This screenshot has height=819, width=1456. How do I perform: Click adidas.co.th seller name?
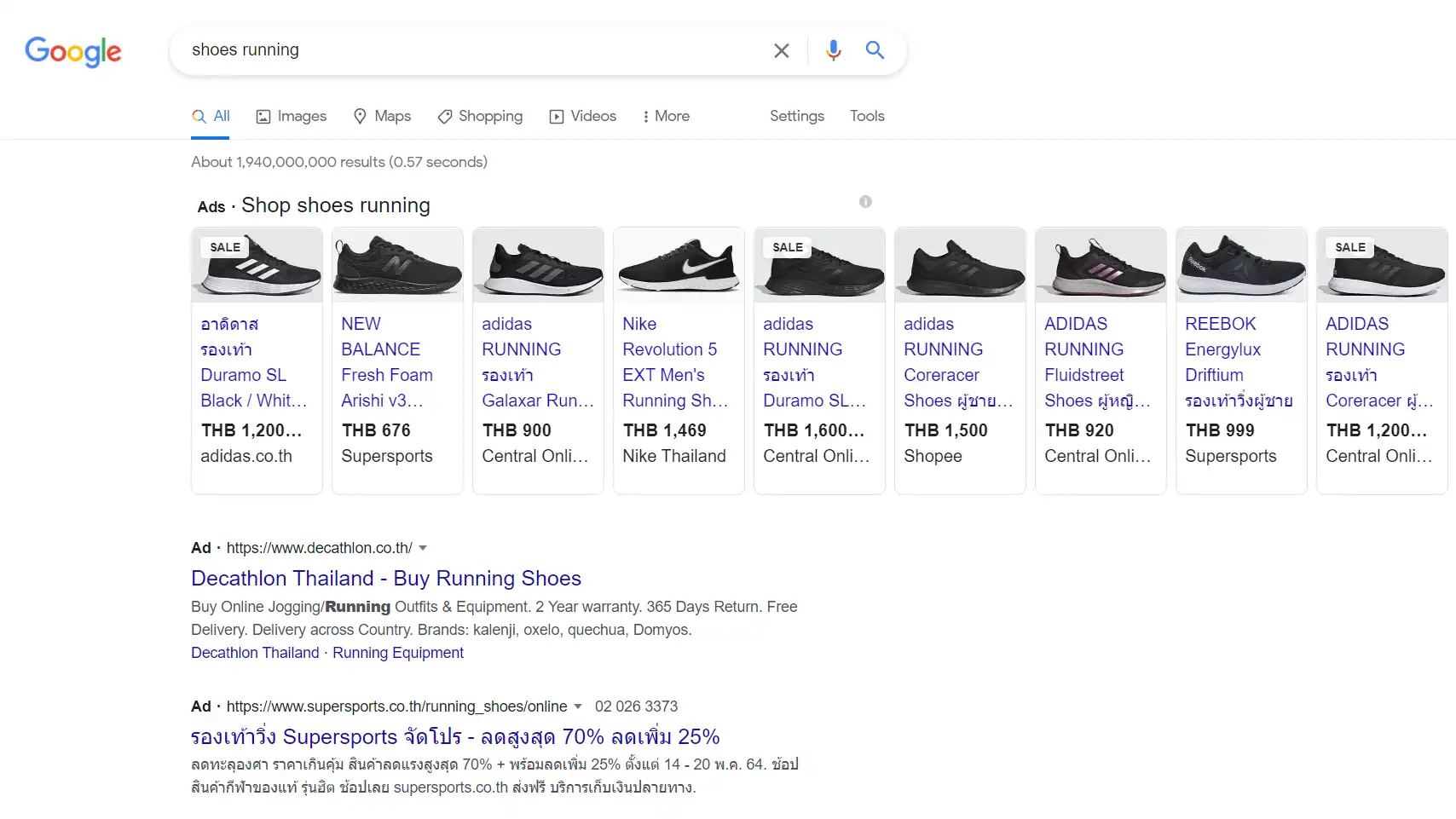point(246,456)
